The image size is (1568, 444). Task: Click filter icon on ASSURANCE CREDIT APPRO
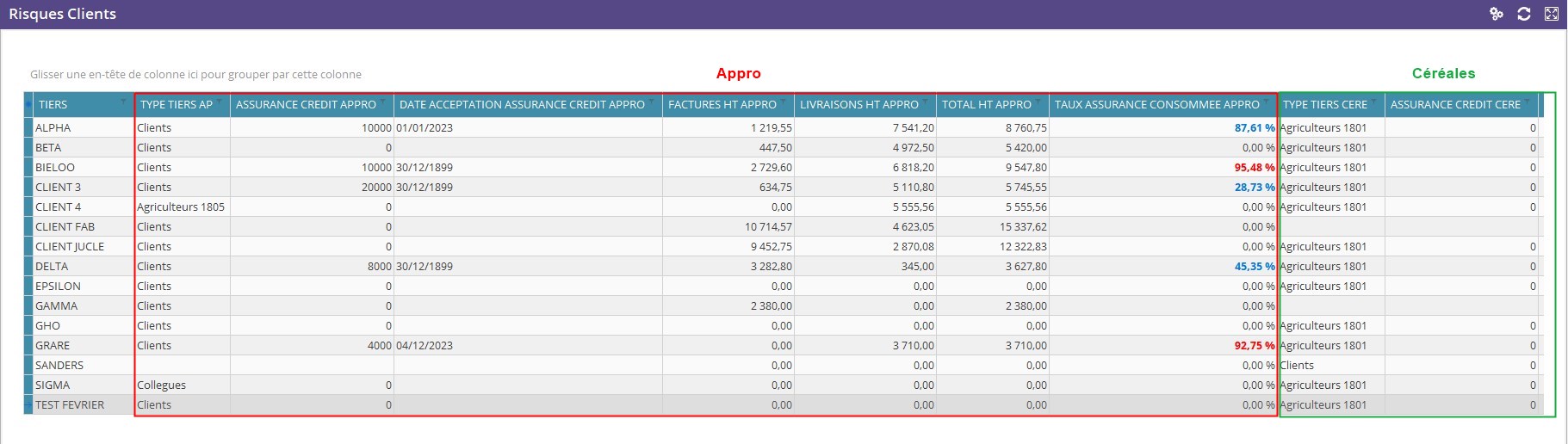(x=382, y=102)
